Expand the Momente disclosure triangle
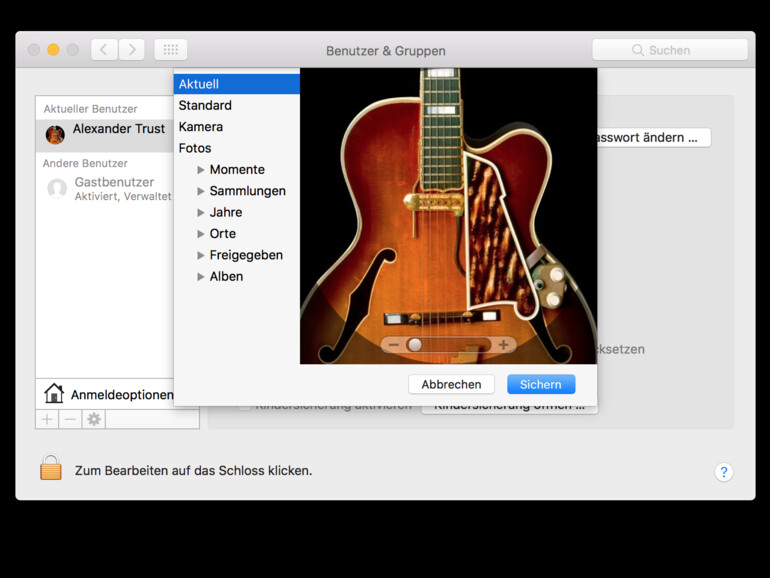 [x=200, y=170]
